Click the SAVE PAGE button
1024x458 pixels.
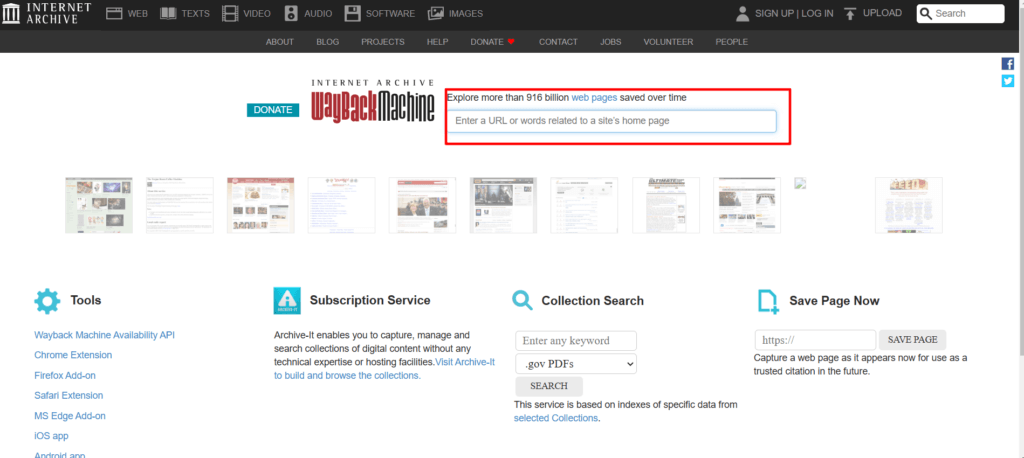912,340
